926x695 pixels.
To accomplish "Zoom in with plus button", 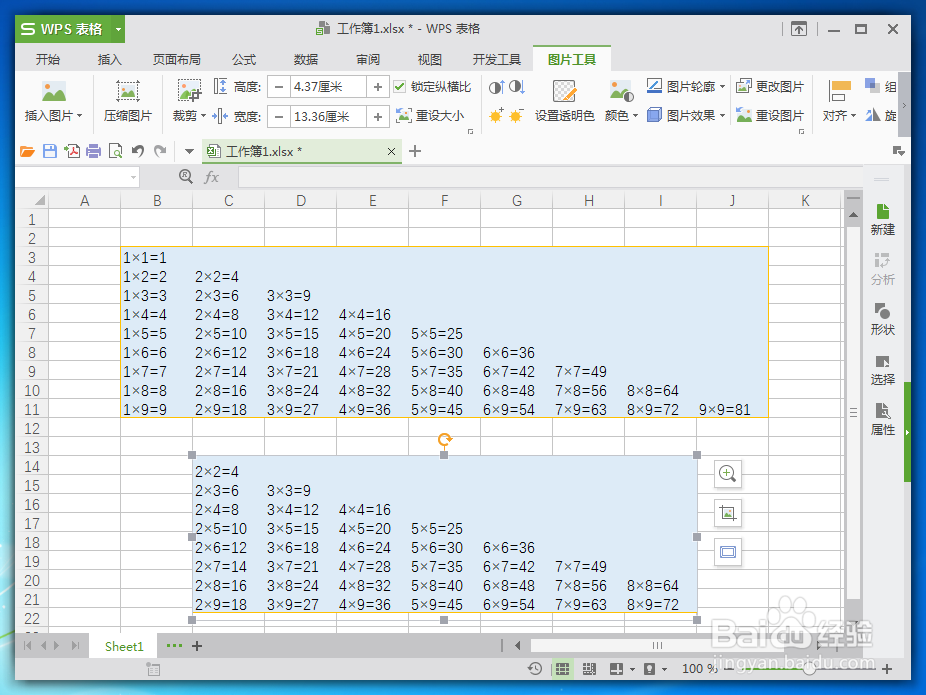I will 886,668.
